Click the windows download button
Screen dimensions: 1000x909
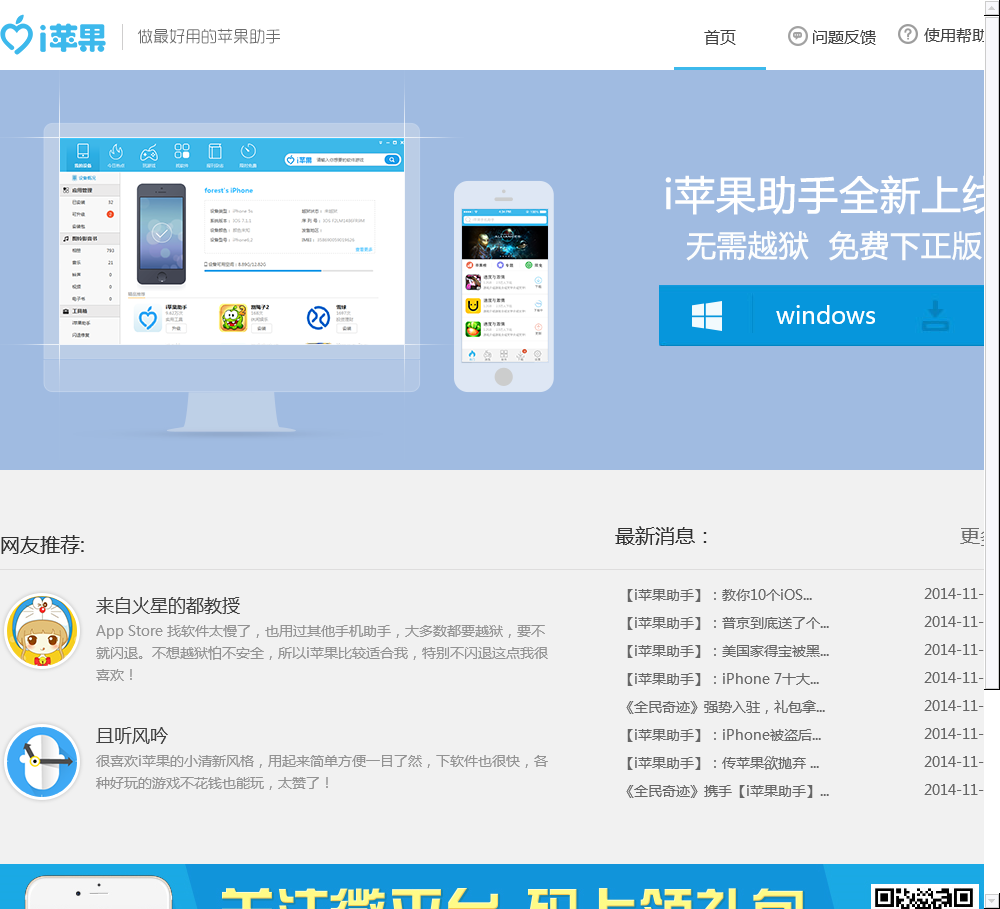point(821,315)
